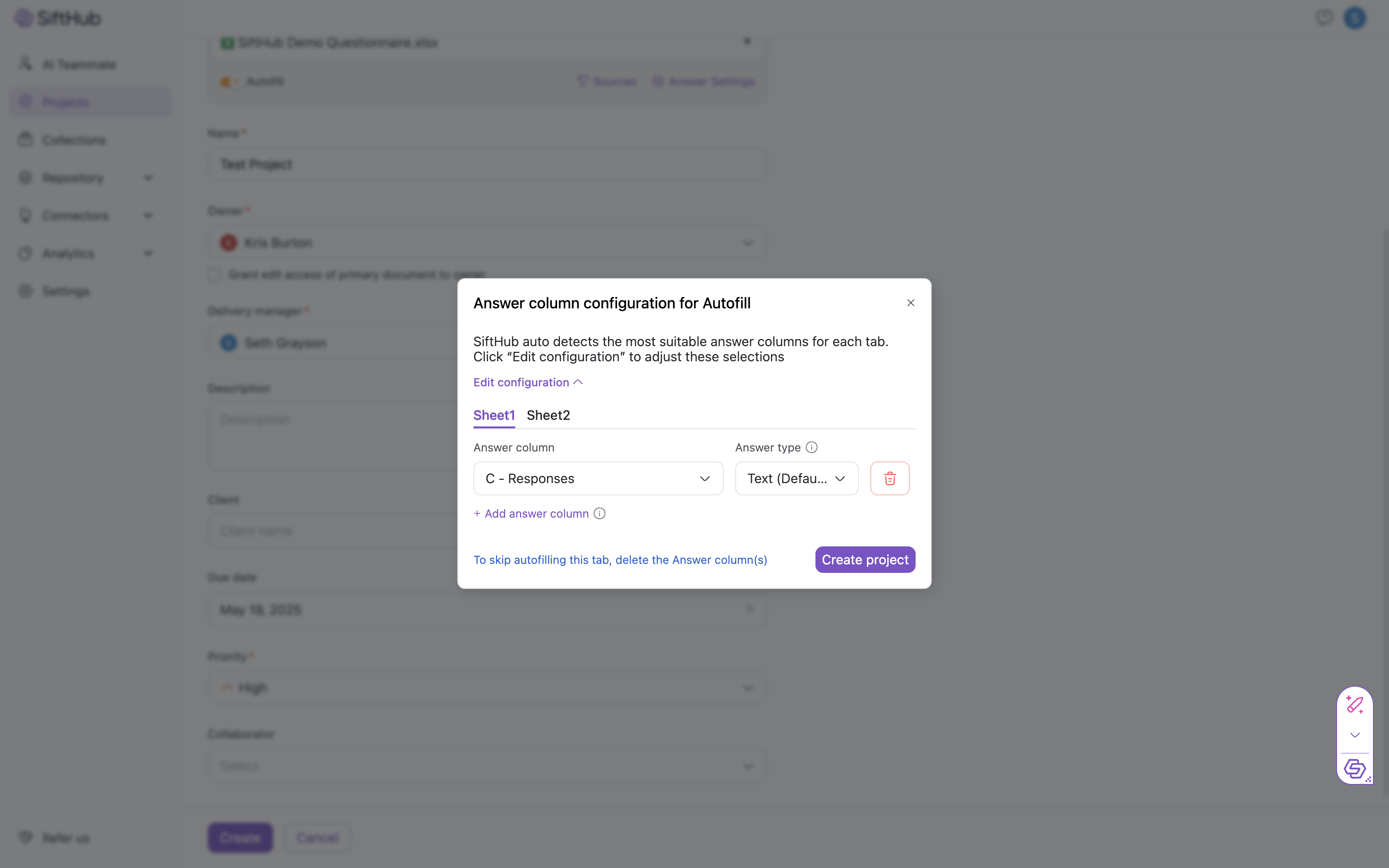Delete the answer column with trash icon
Image resolution: width=1389 pixels, height=868 pixels.
pos(890,478)
